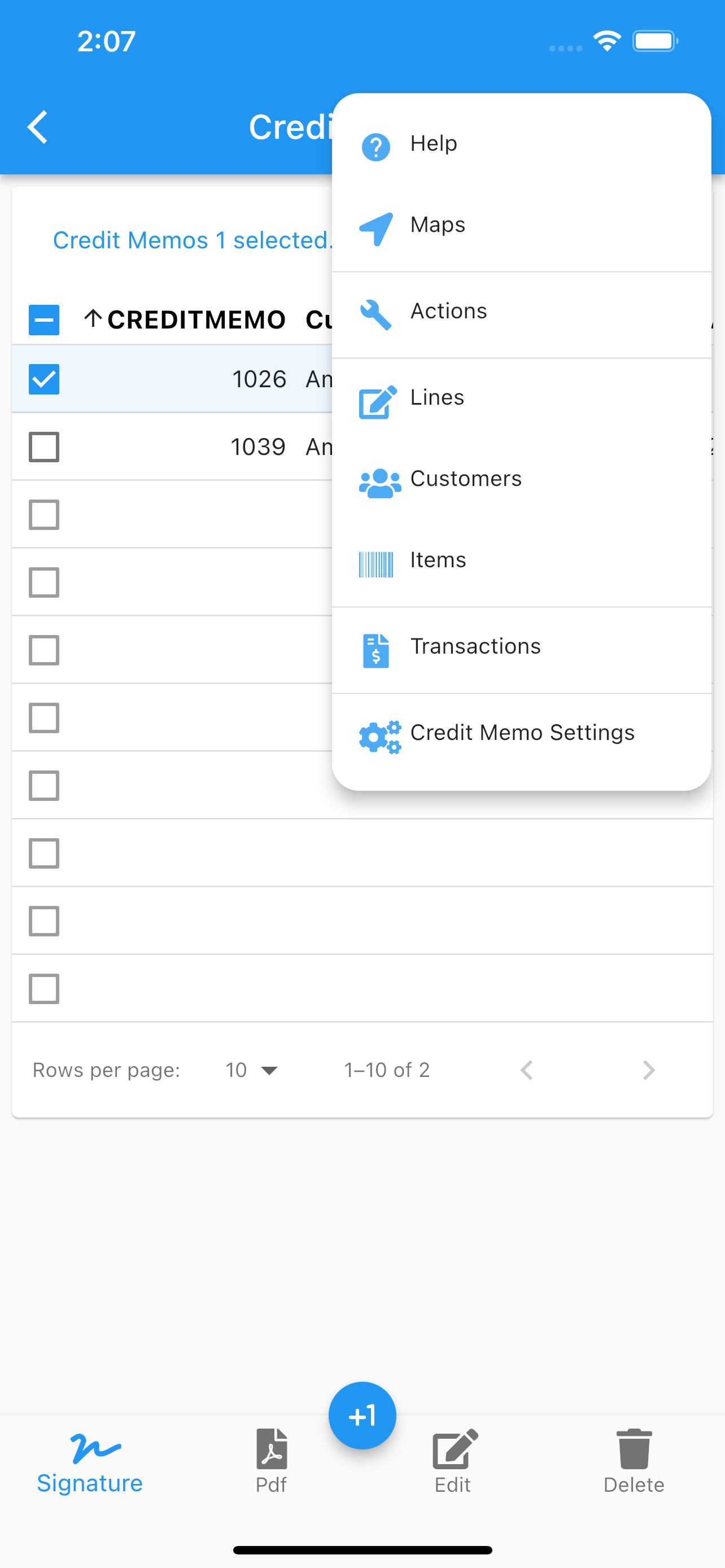Click the Delete trash can icon
725x1568 pixels.
click(634, 1449)
